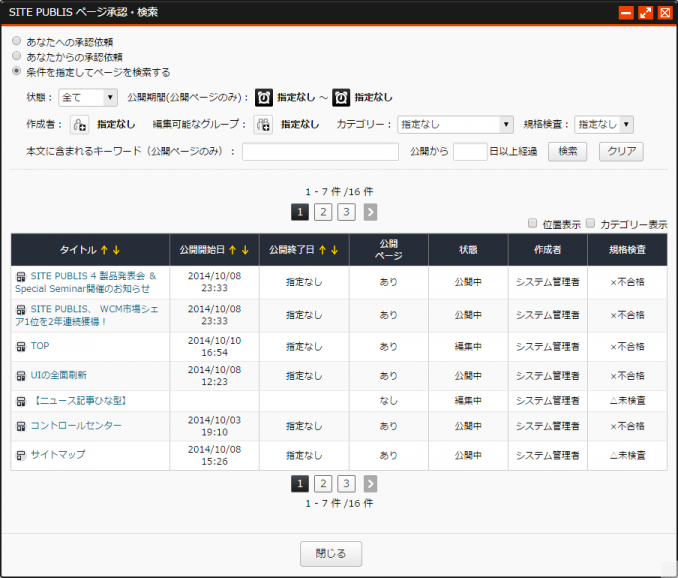Select page 1 in bottom pagination
This screenshot has width=678, height=578.
(x=300, y=484)
